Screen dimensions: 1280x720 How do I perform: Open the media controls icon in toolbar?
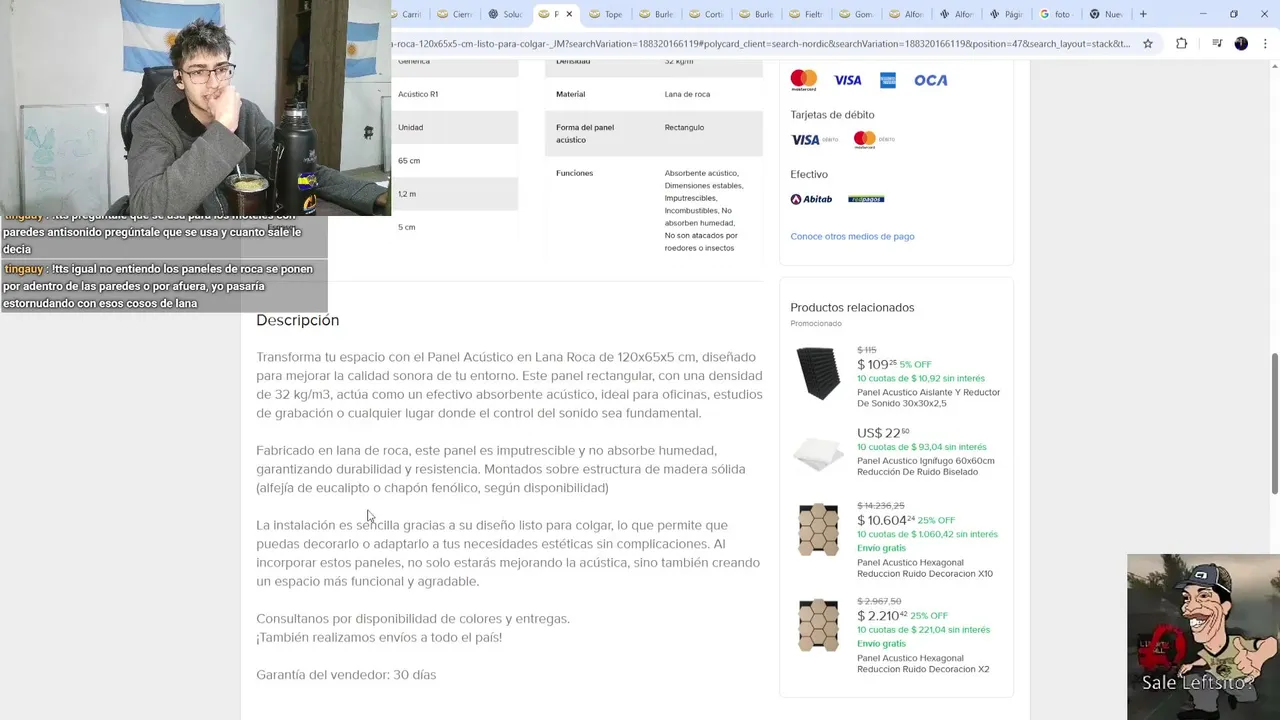point(1217,44)
